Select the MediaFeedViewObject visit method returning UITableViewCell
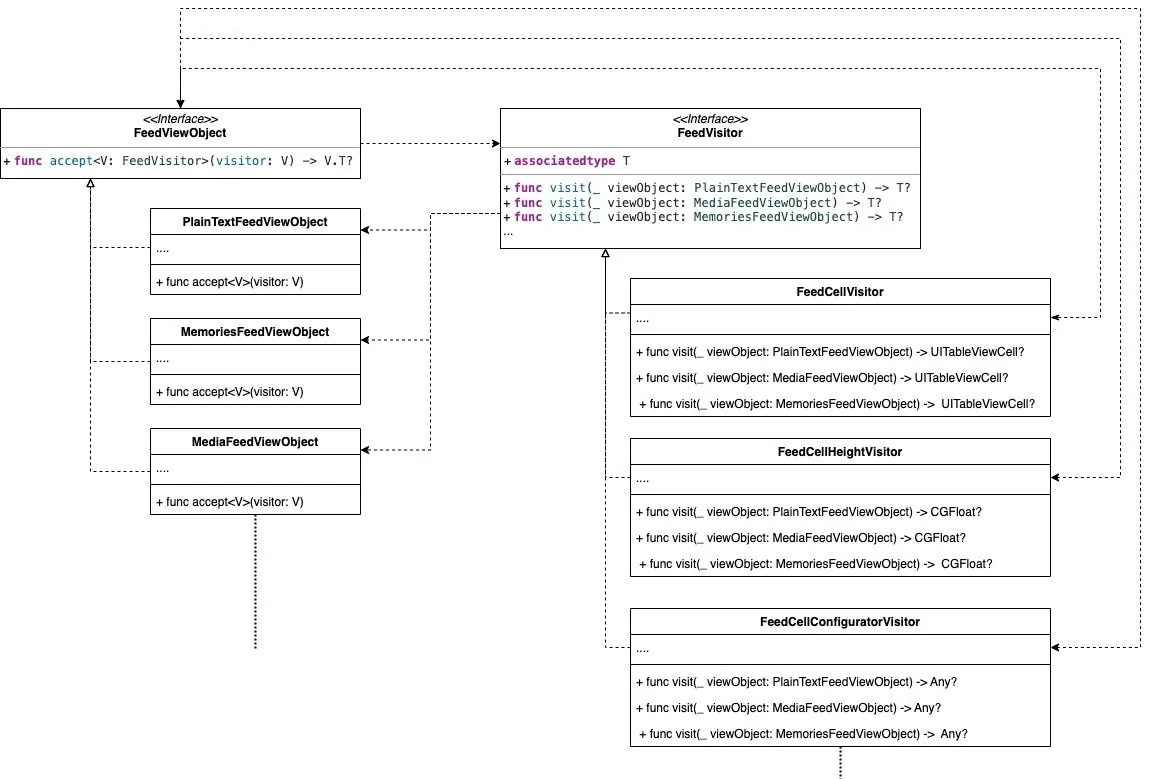Screen dimensions: 1150x779 pos(828,378)
